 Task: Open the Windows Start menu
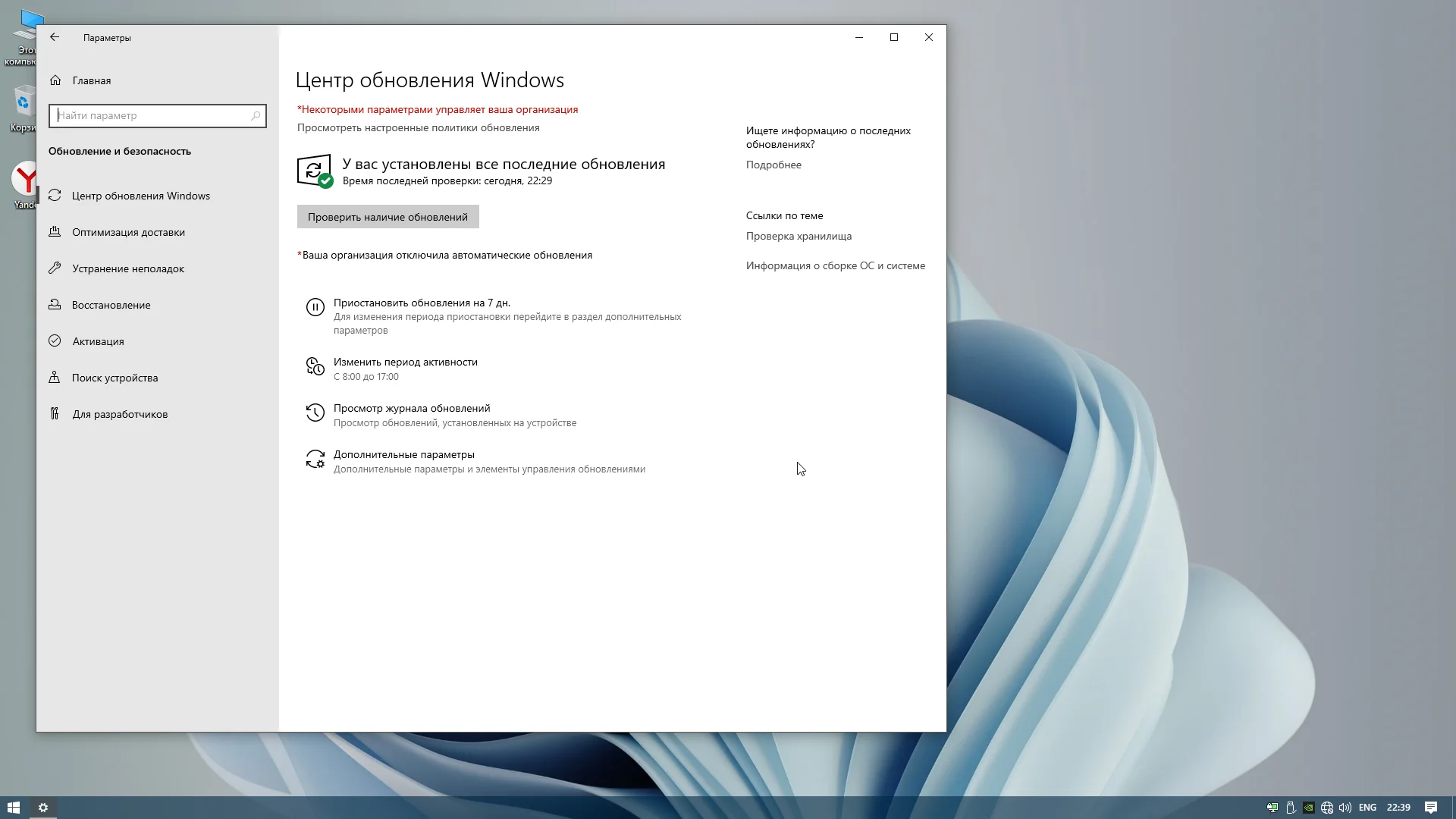pos(14,808)
